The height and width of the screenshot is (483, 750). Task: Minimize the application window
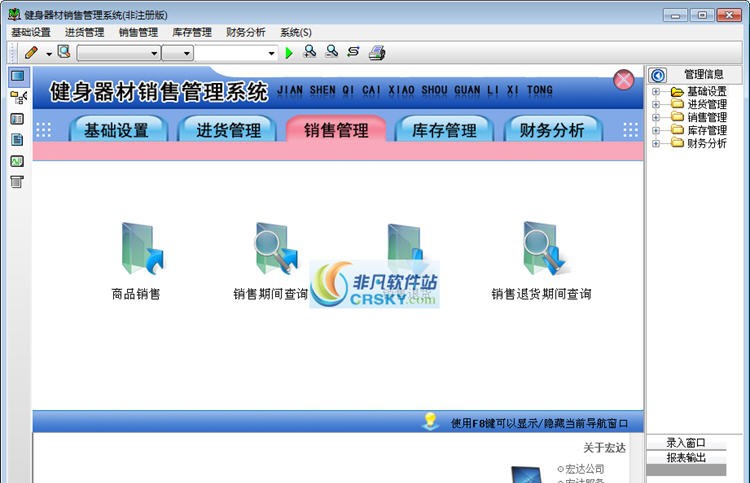pyautogui.click(x=675, y=15)
